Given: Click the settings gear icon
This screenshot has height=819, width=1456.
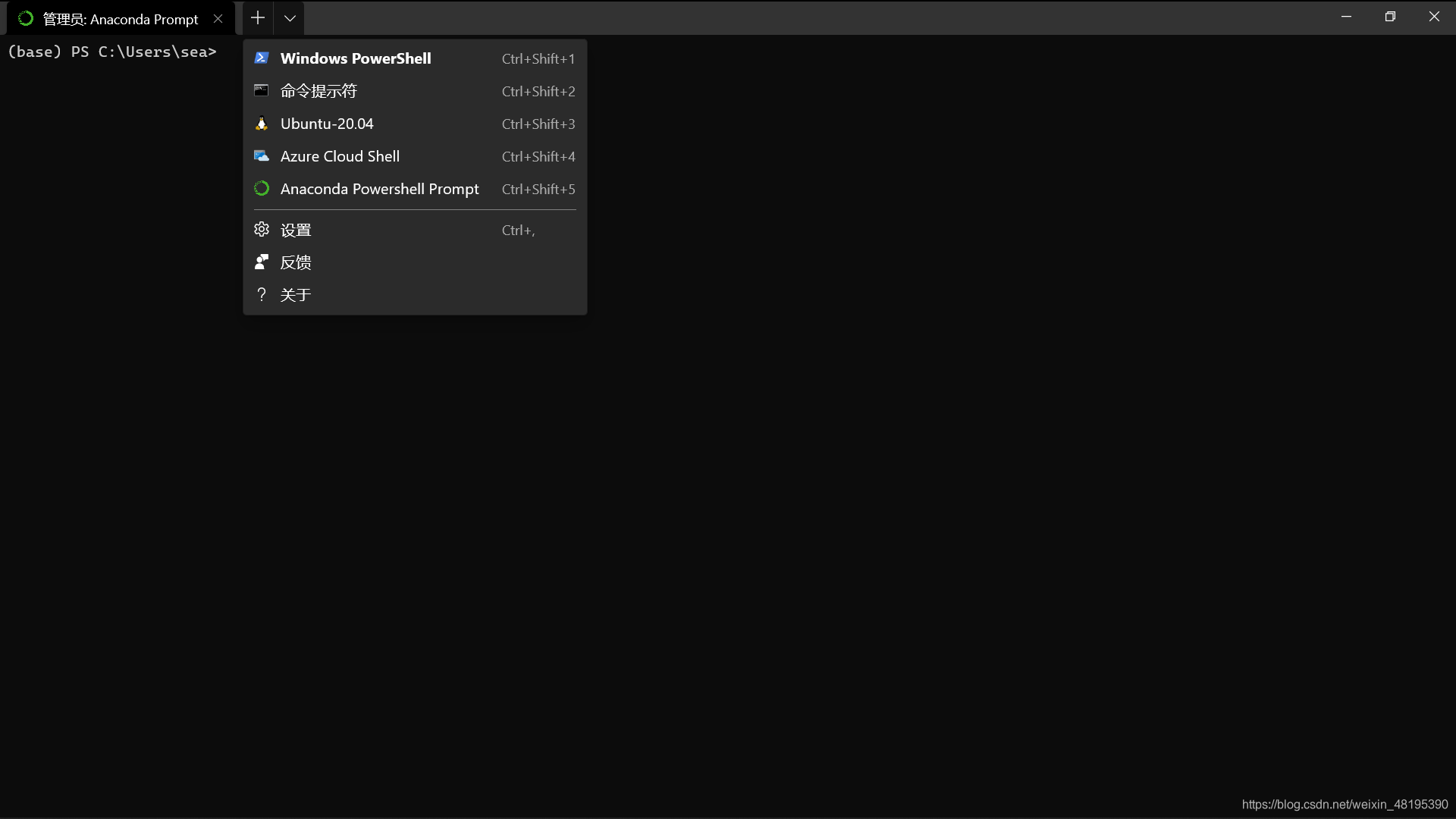Looking at the screenshot, I should click(262, 229).
